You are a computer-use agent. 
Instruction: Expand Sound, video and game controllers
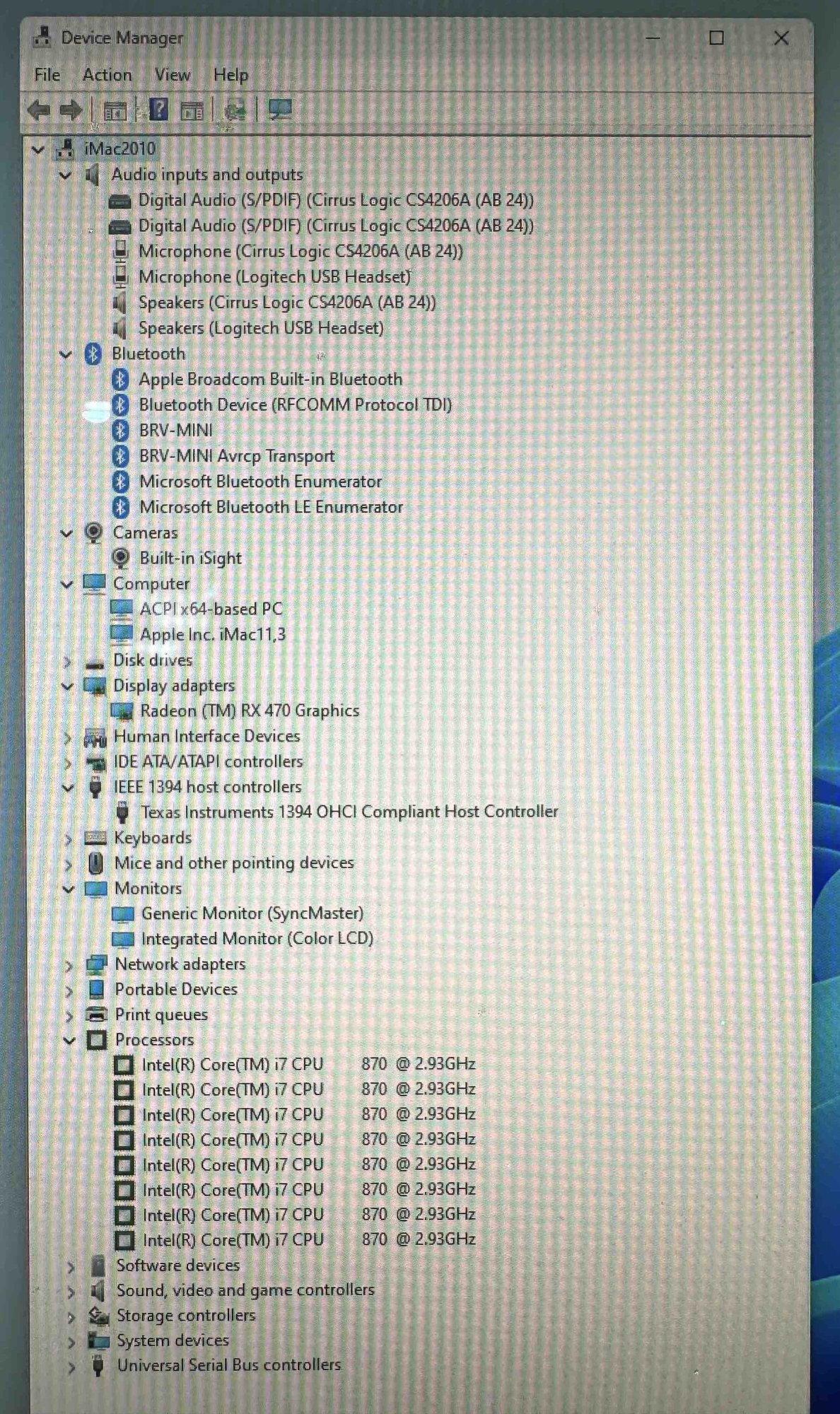coord(70,1292)
